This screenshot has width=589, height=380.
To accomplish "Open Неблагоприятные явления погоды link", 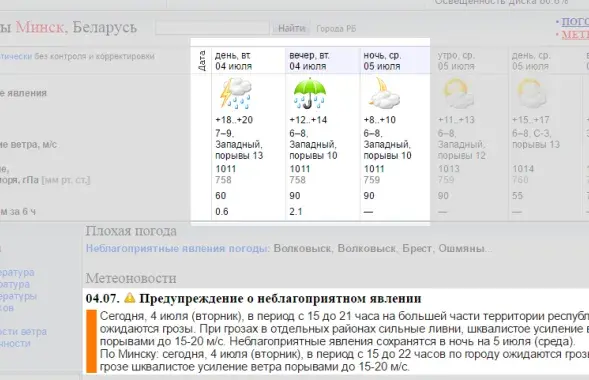I will tap(178, 249).
